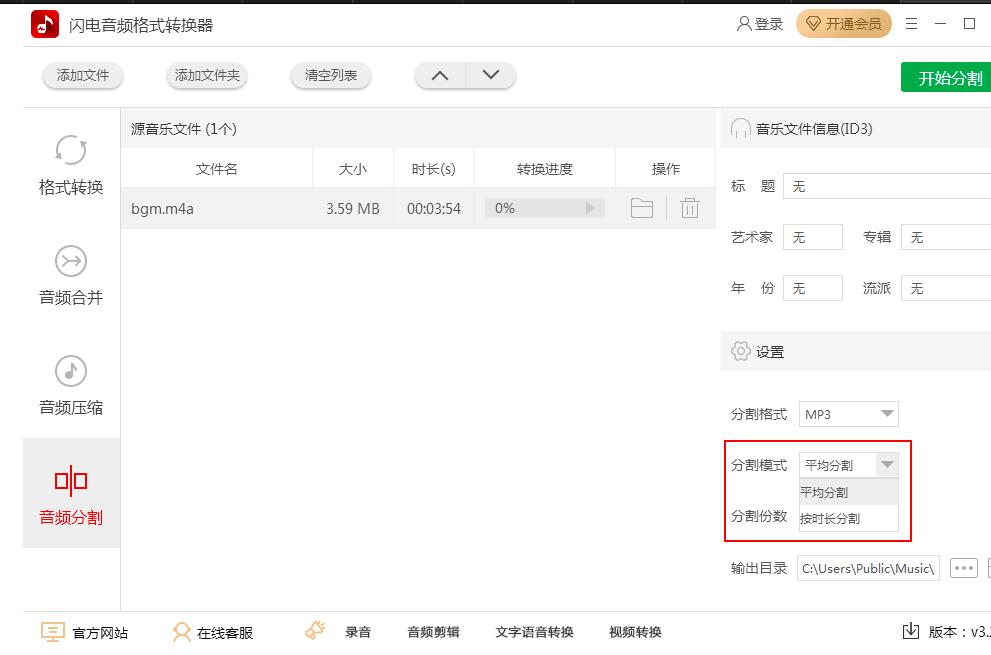This screenshot has height=655, width=991.
Task: Select the 音频分割 tab
Action: pos(71,493)
